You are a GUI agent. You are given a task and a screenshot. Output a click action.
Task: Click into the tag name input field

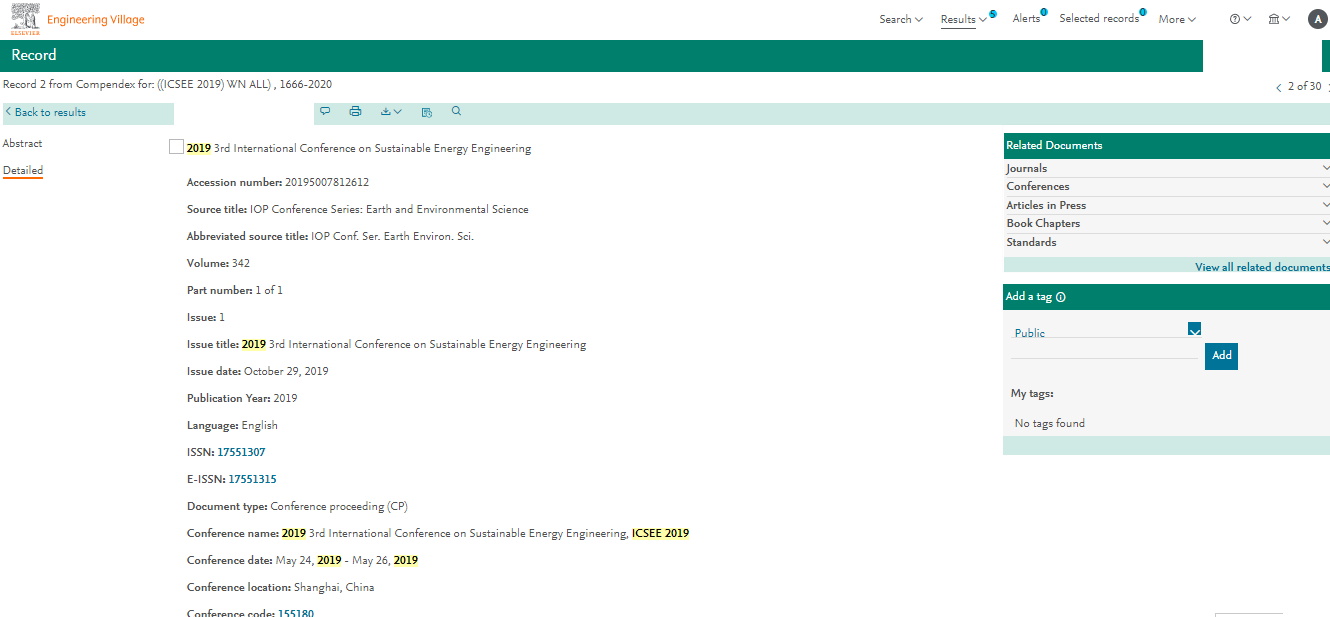click(x=1104, y=350)
